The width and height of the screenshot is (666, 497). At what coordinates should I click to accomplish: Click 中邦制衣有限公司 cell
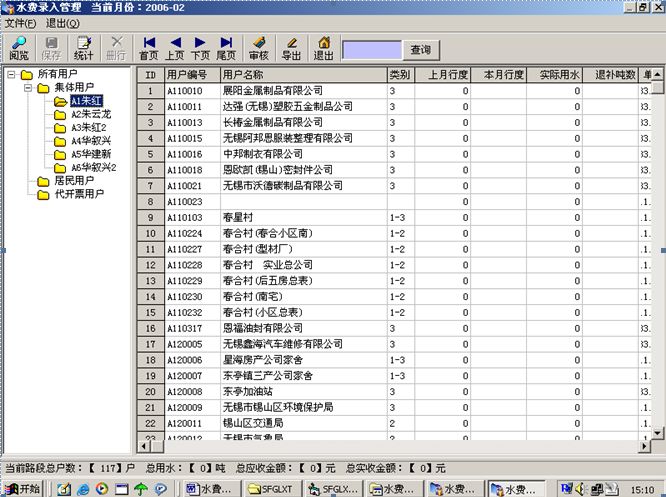304,154
